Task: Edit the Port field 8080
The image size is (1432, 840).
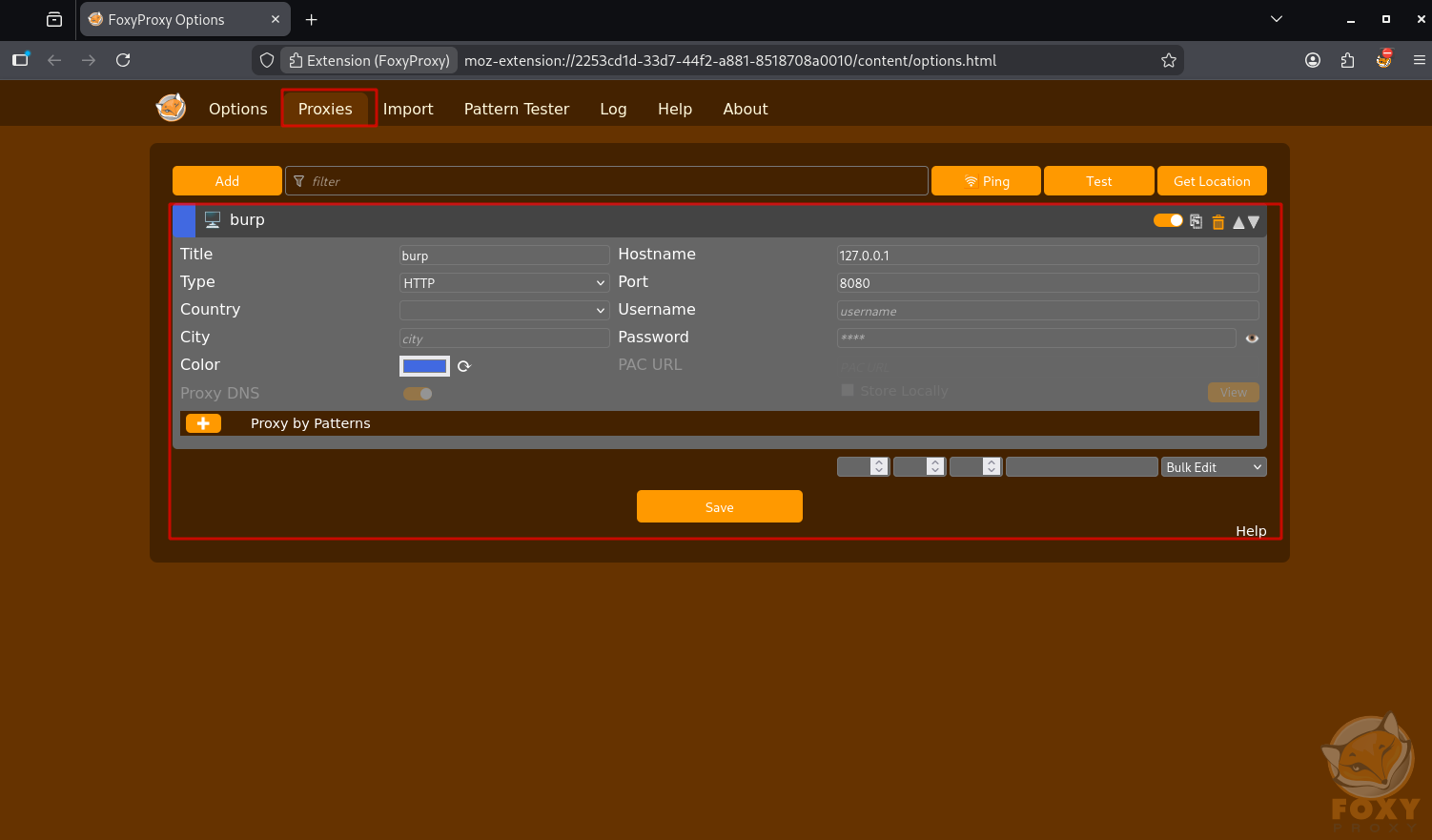Action: [1048, 283]
